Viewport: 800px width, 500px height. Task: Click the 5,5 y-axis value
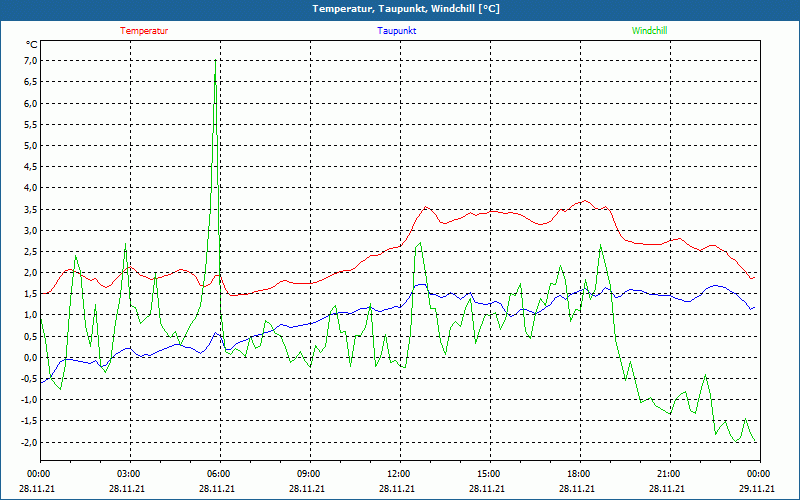31,124
